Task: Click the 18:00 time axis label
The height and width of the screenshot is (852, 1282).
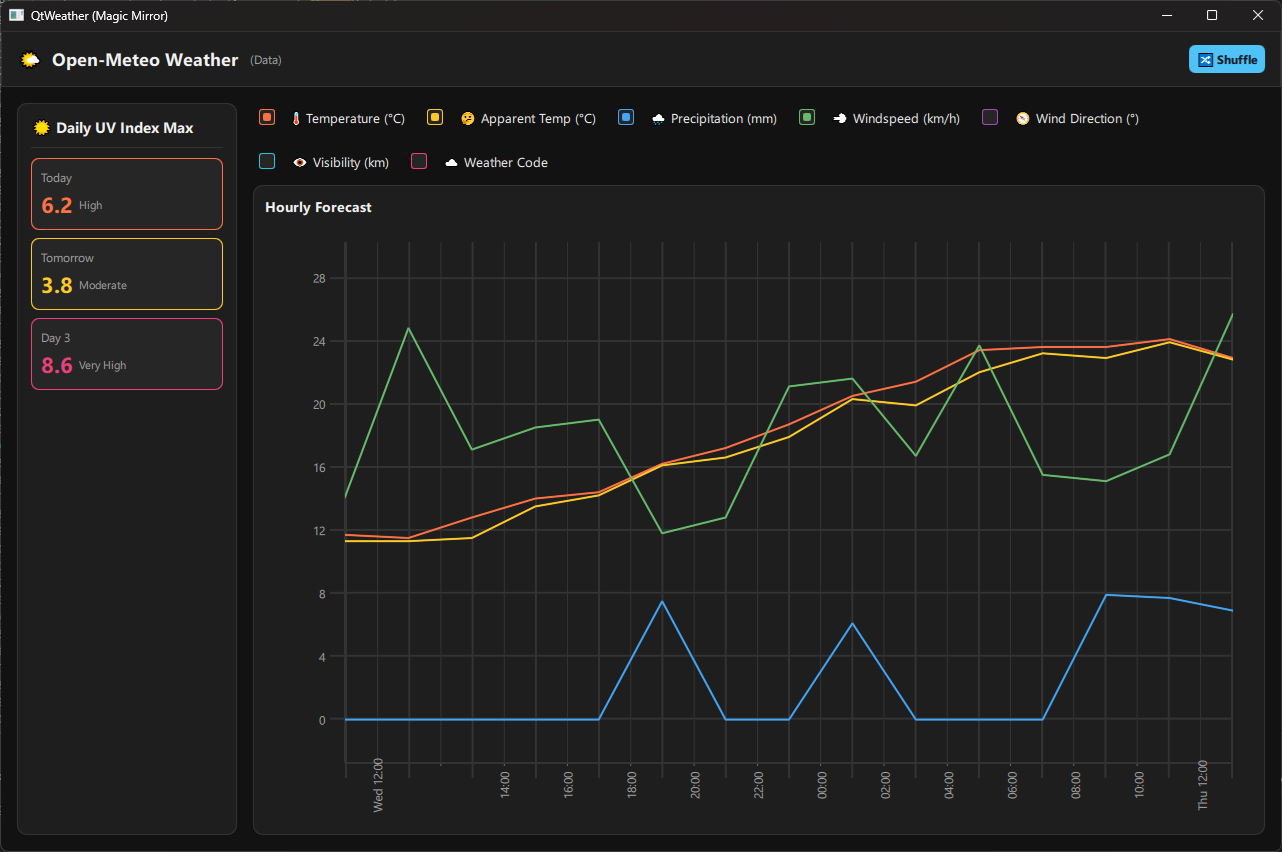Action: 632,784
